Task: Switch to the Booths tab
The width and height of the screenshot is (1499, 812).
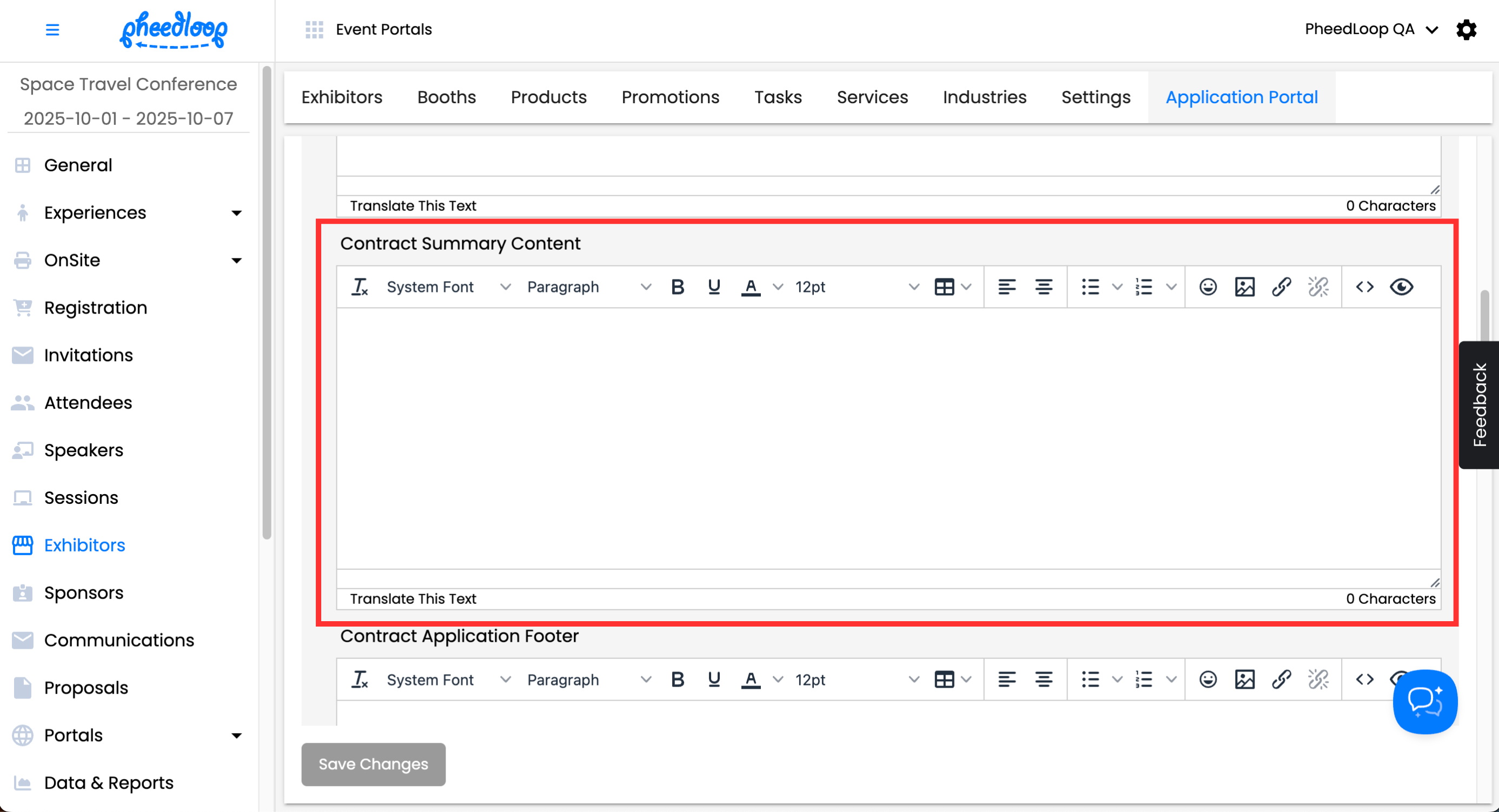Action: pos(446,97)
